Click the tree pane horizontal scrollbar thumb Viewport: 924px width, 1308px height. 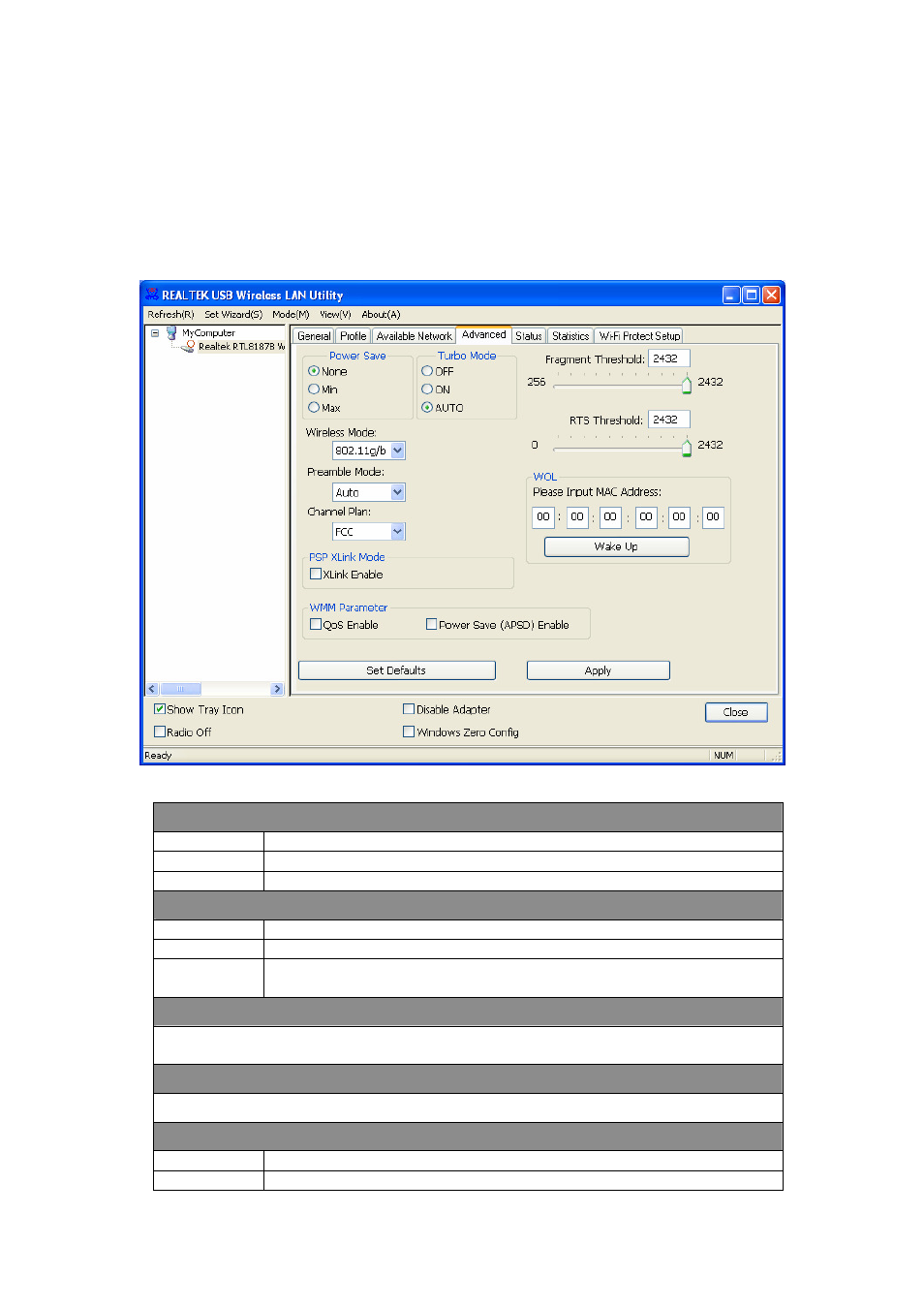point(180,689)
